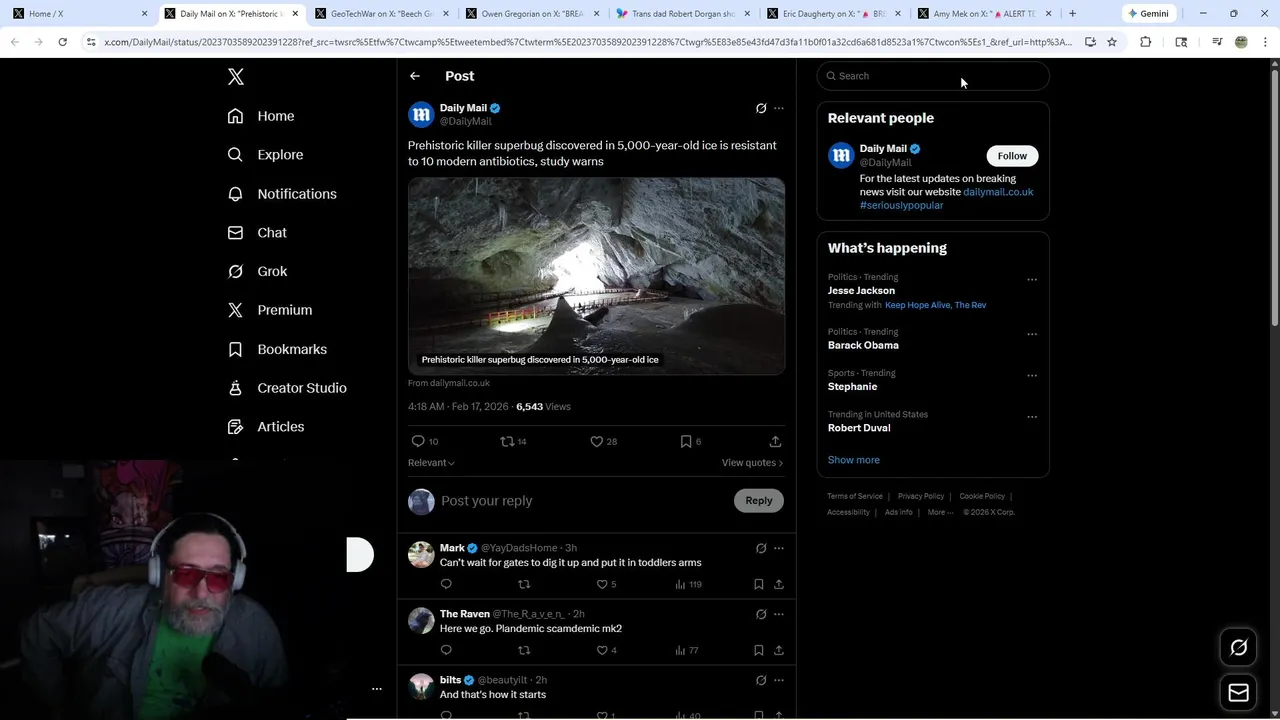1280x720 pixels.
Task: Open Keep Hope Alive trend link
Action: (x=917, y=305)
